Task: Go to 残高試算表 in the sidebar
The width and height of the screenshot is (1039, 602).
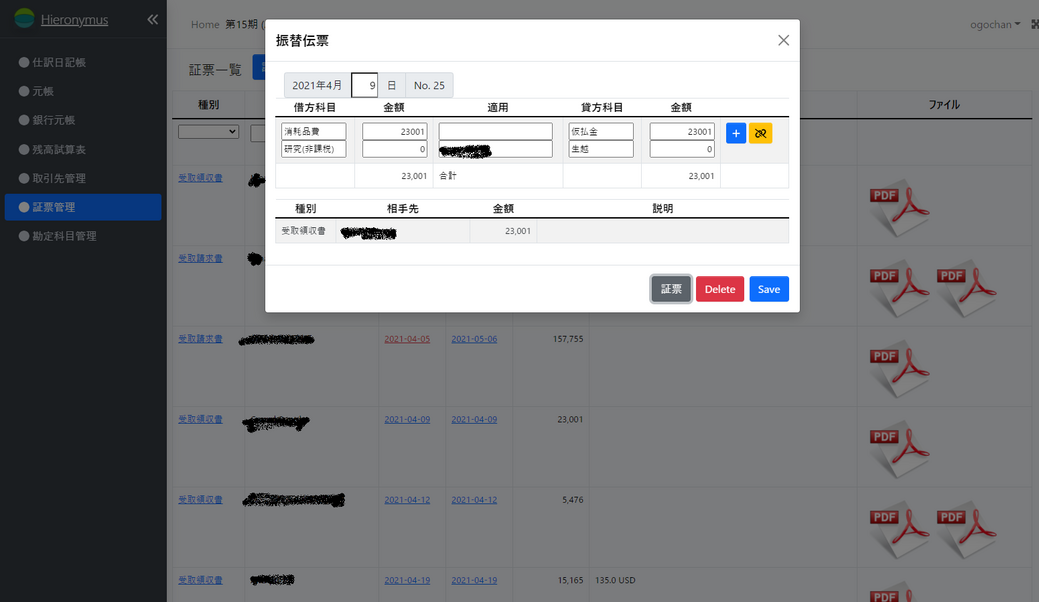Action: [x=59, y=149]
